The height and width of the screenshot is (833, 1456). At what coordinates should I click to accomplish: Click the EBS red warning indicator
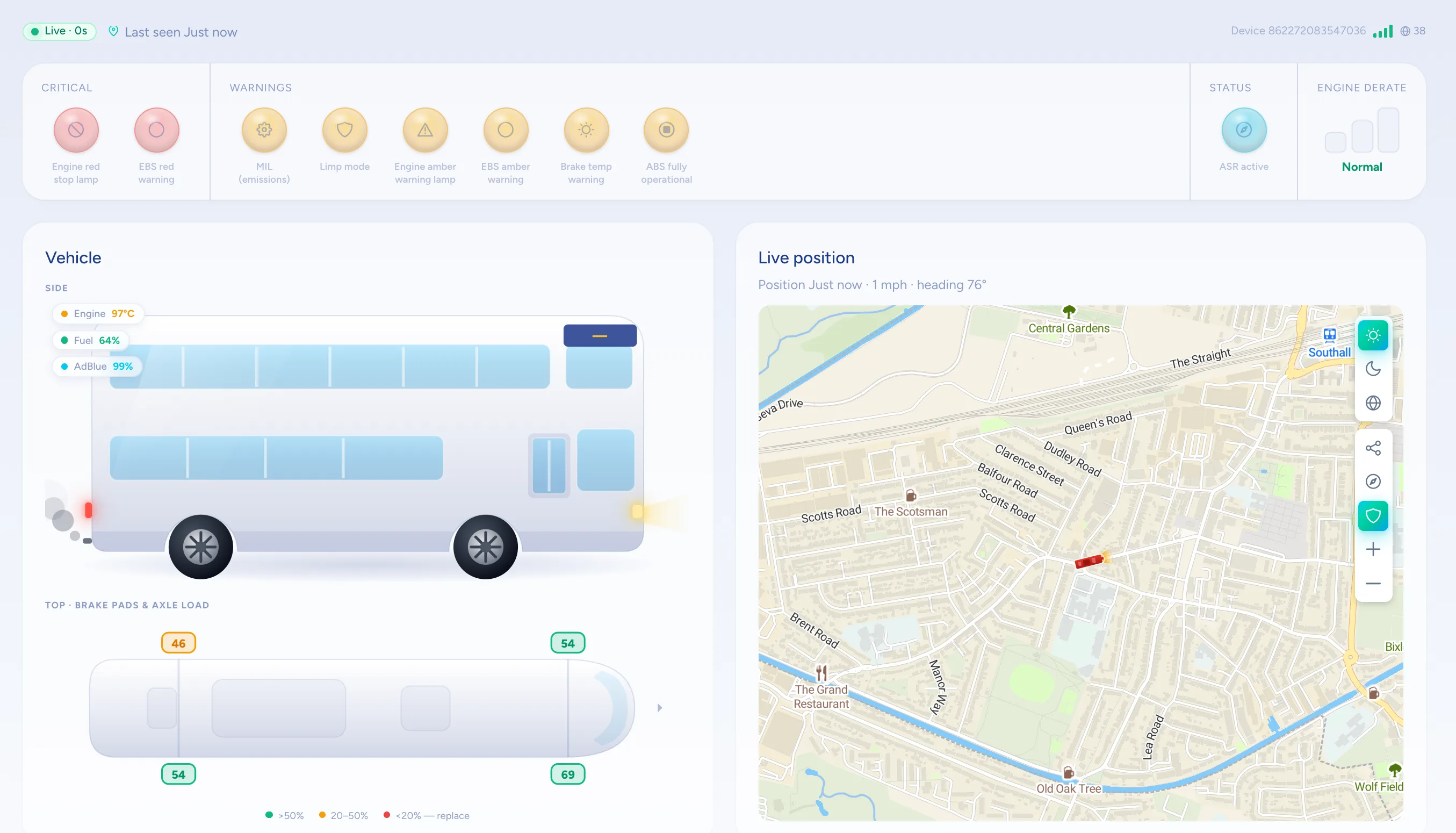pyautogui.click(x=157, y=130)
